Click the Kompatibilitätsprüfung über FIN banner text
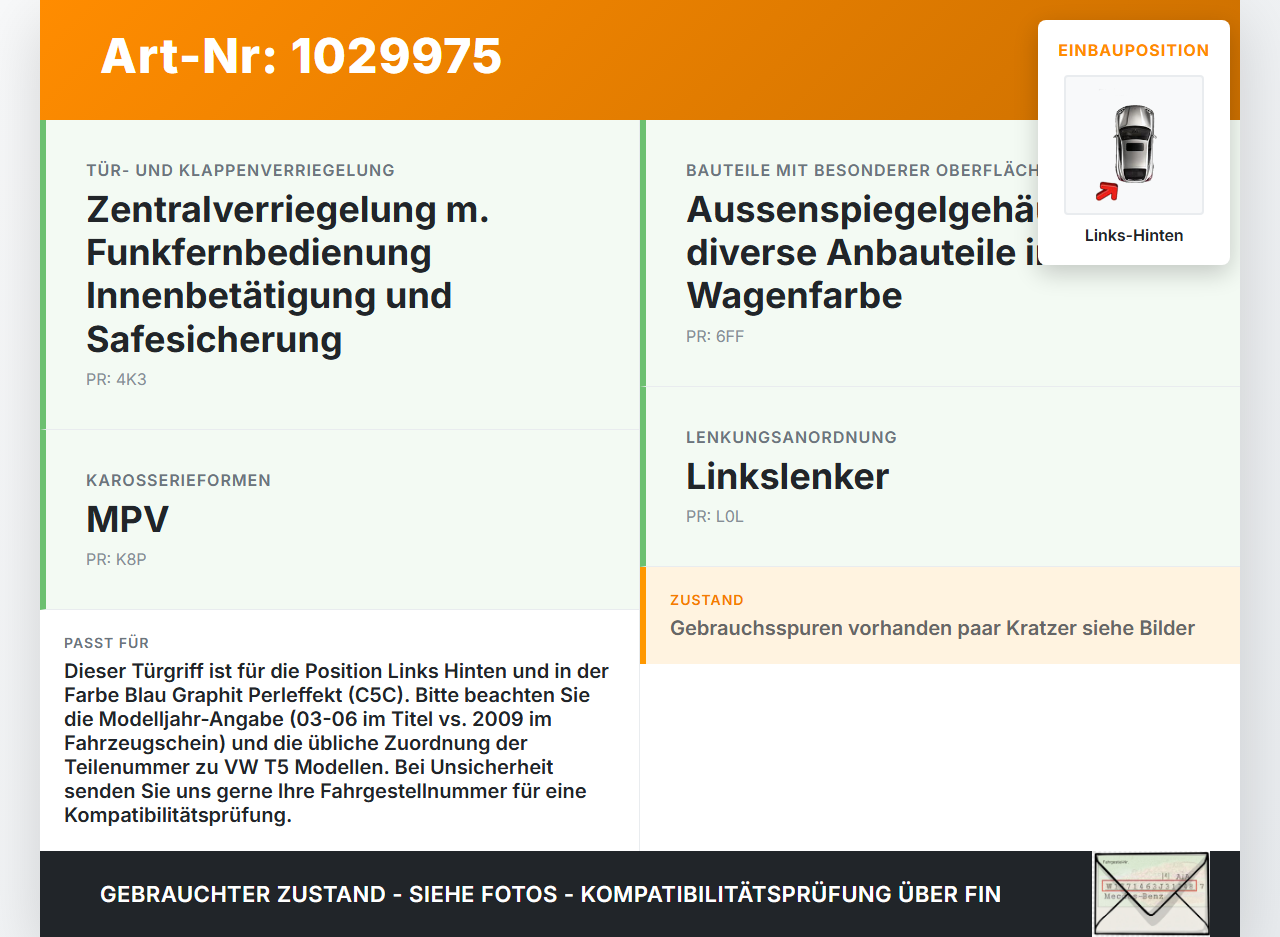The image size is (1280, 937). coord(549,893)
